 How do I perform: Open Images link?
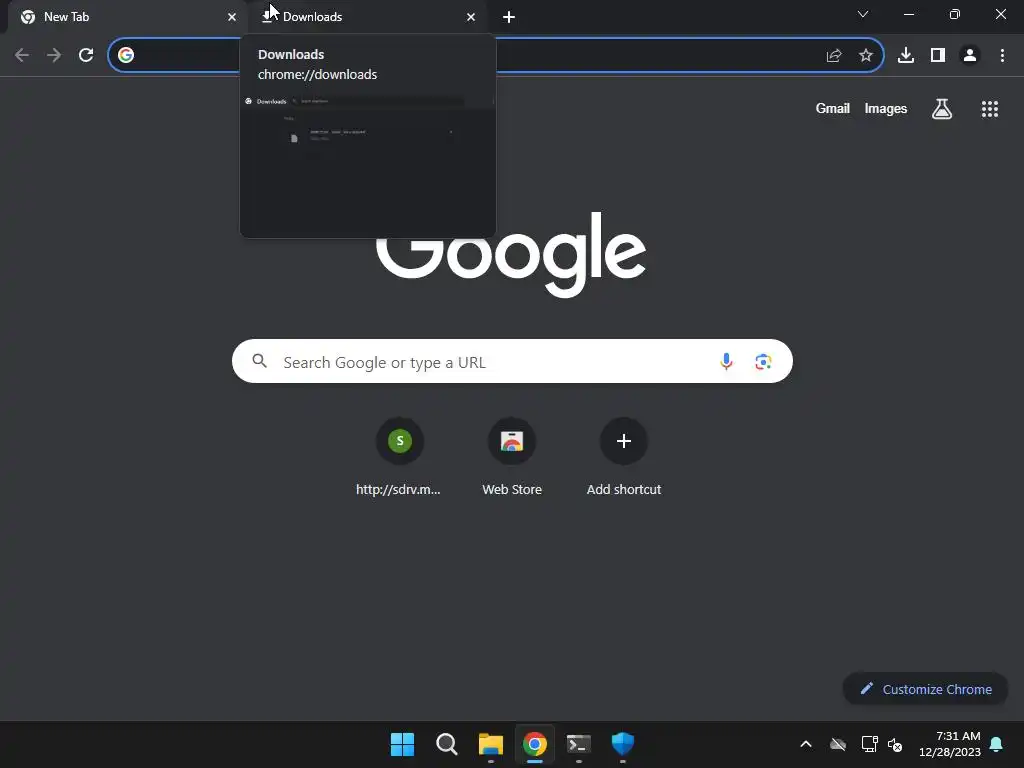886,108
